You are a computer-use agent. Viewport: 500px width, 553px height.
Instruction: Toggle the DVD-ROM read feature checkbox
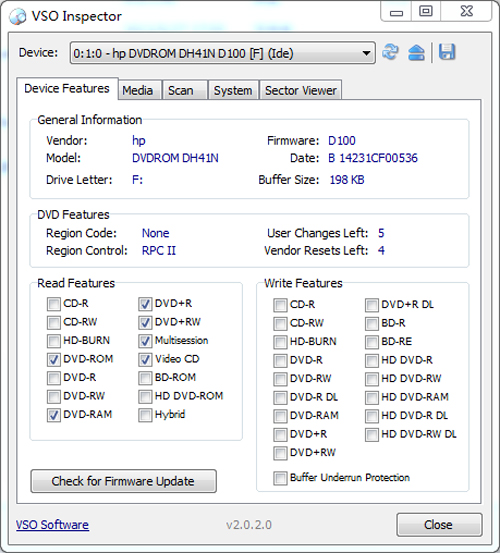[x=54, y=359]
